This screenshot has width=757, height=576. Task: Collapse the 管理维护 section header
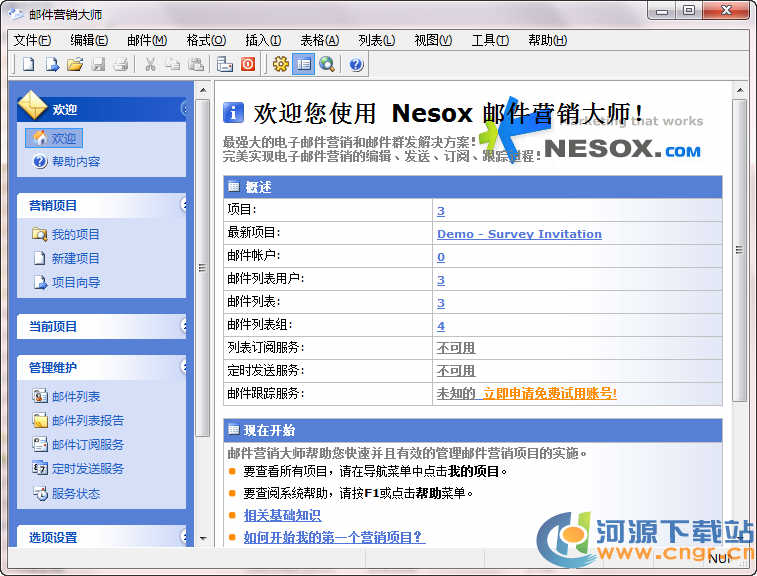click(x=102, y=367)
